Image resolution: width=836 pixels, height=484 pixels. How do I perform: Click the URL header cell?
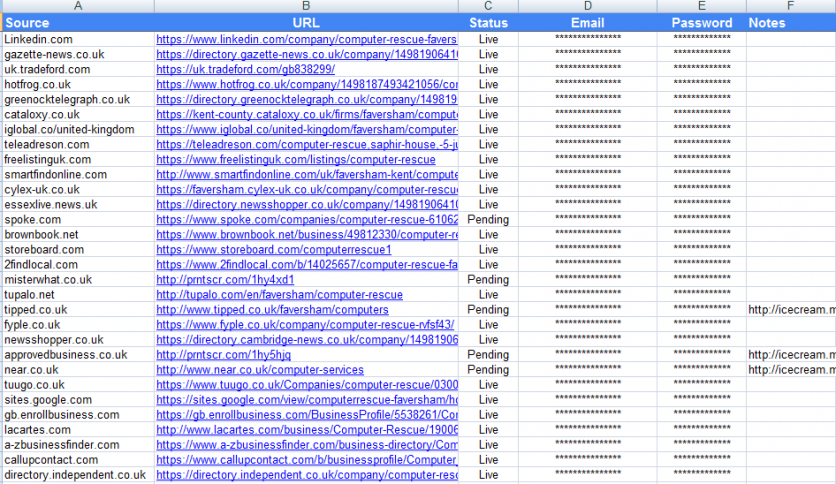[306, 23]
